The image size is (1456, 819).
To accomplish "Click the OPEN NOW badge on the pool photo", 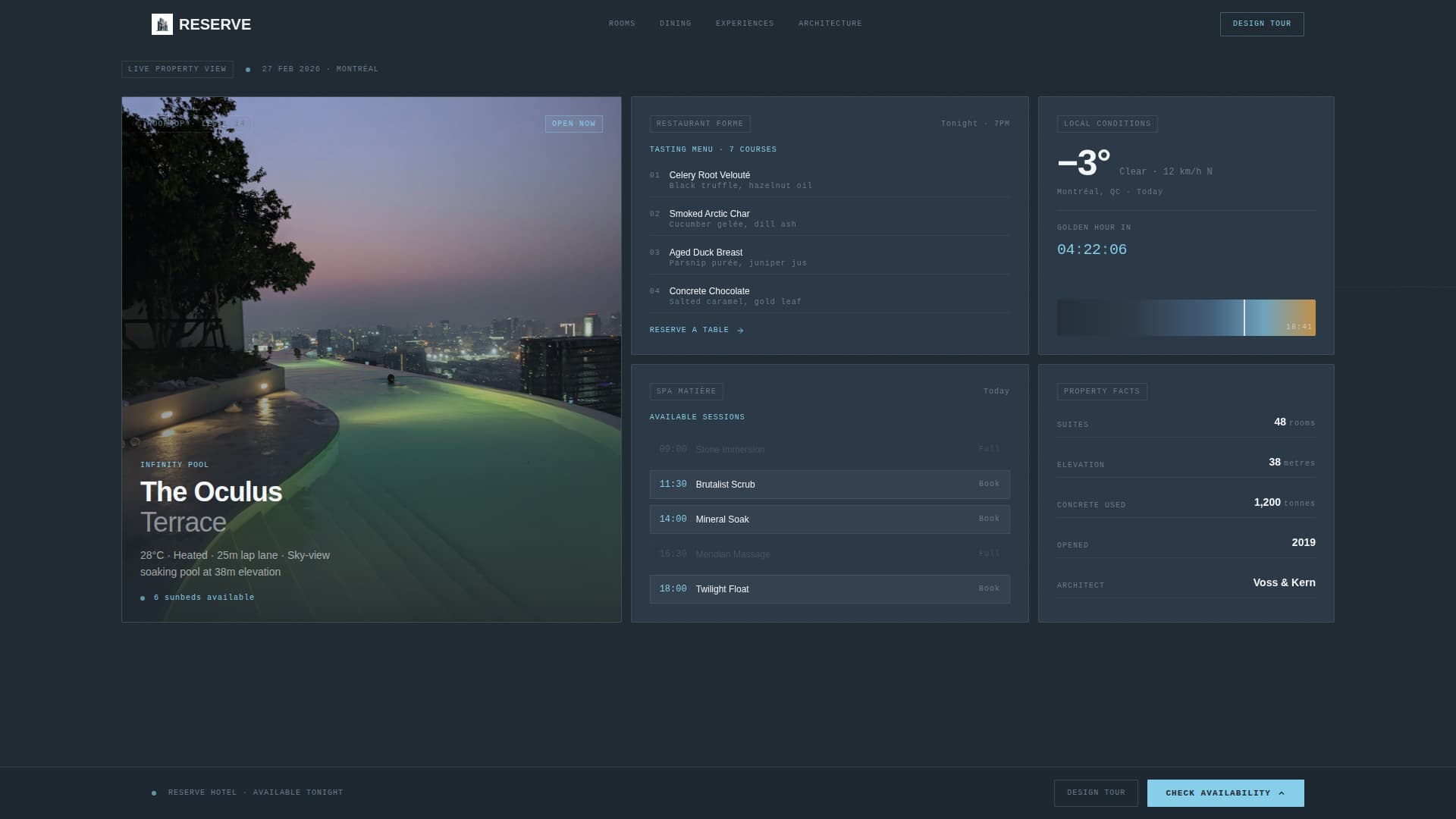I will click(x=573, y=124).
